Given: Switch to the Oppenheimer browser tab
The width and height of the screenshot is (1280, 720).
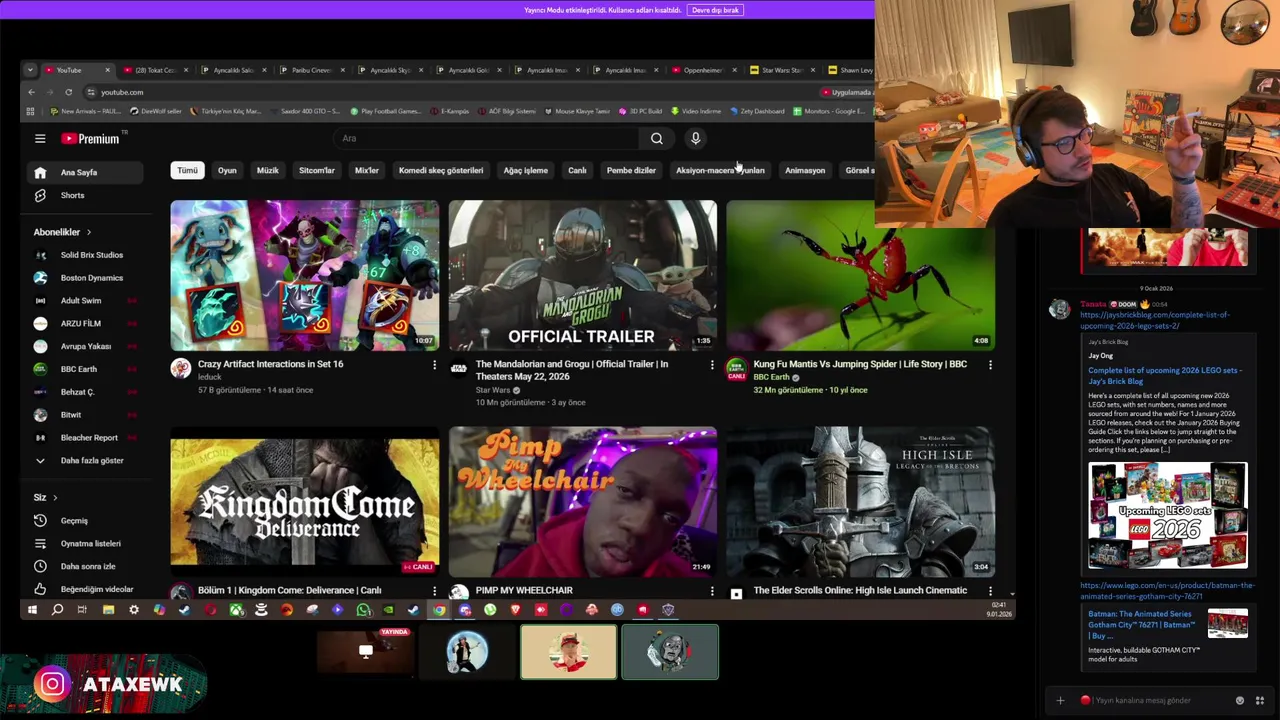Looking at the screenshot, I should 703,70.
